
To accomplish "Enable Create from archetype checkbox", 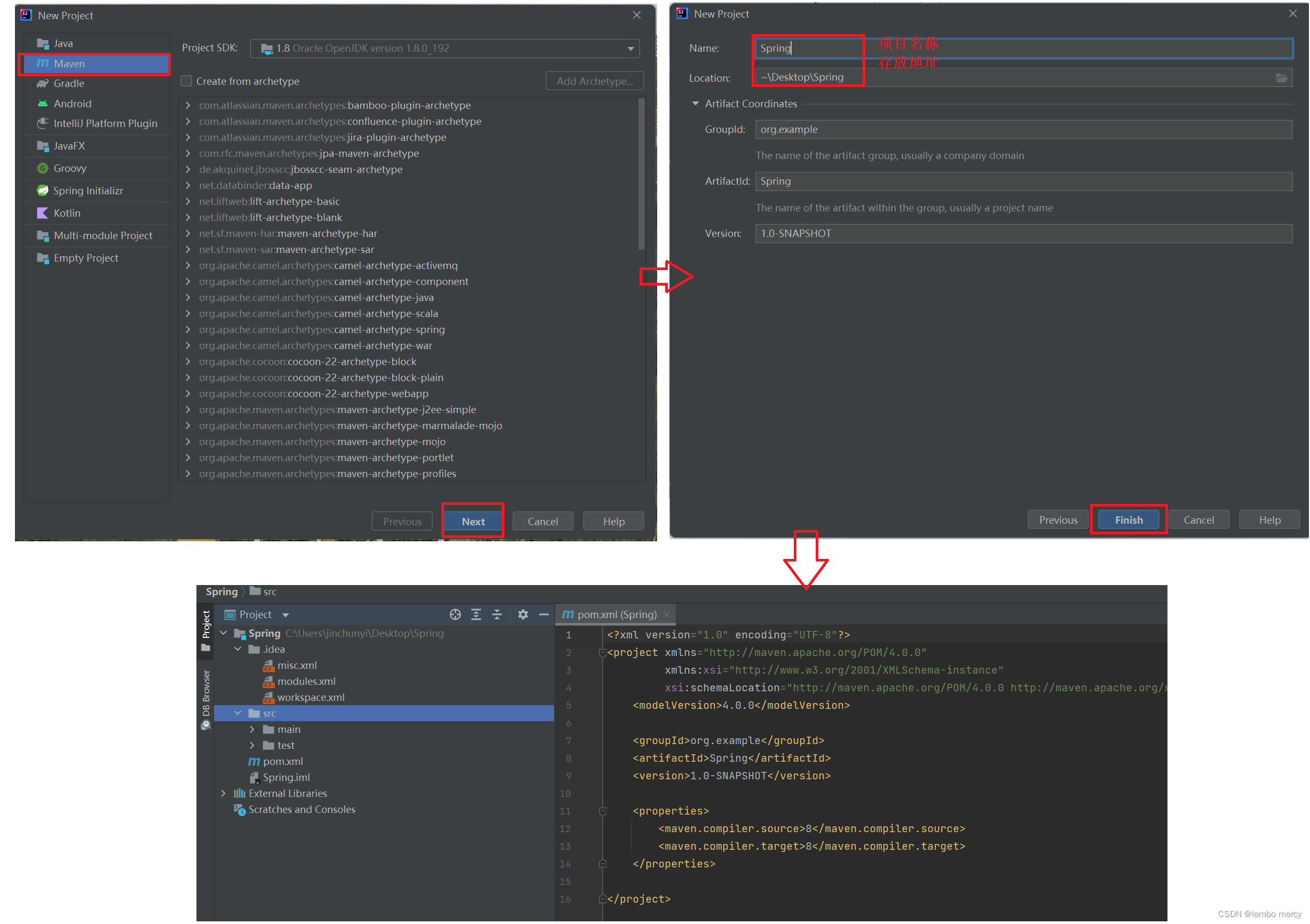I will (187, 81).
